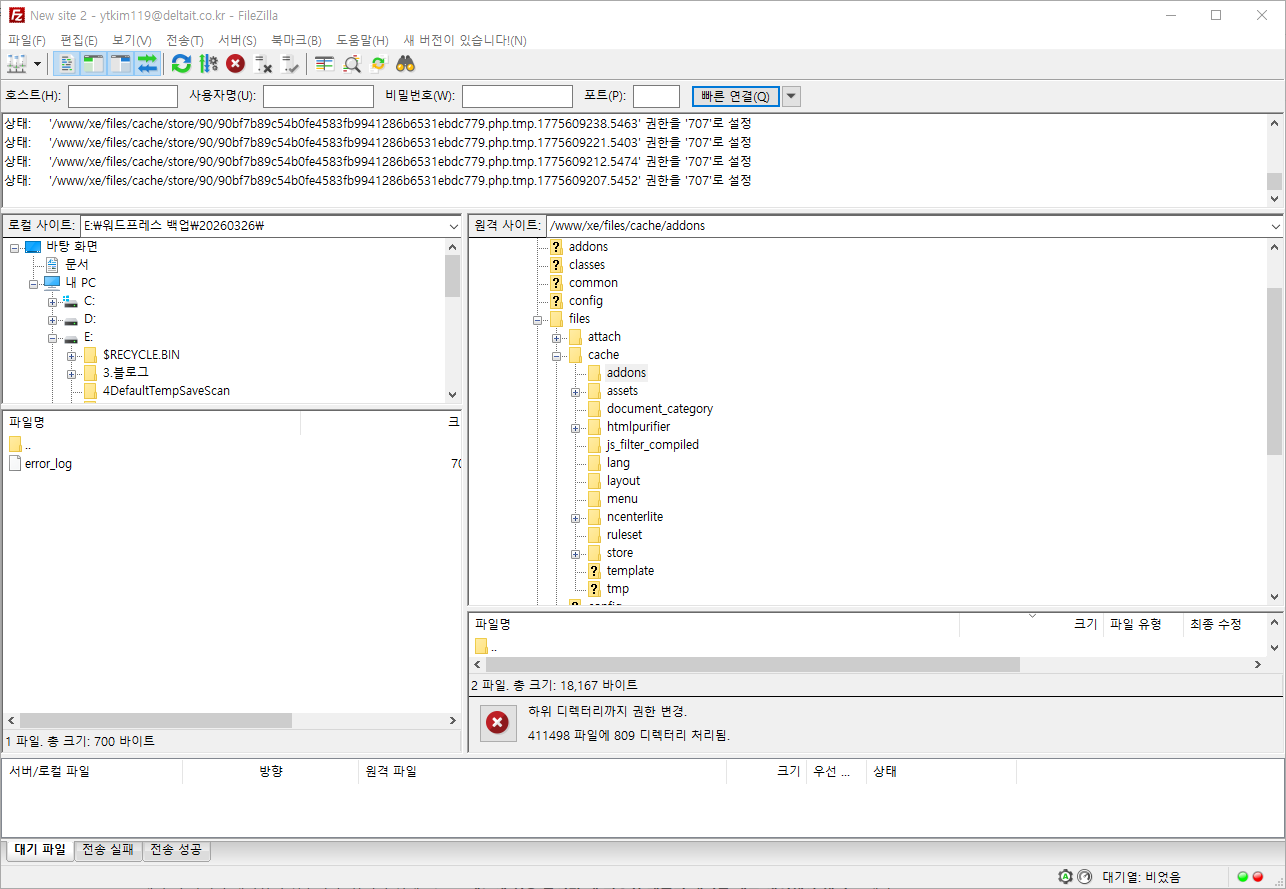
Task: Expand the remote attach folder node
Action: pos(557,337)
